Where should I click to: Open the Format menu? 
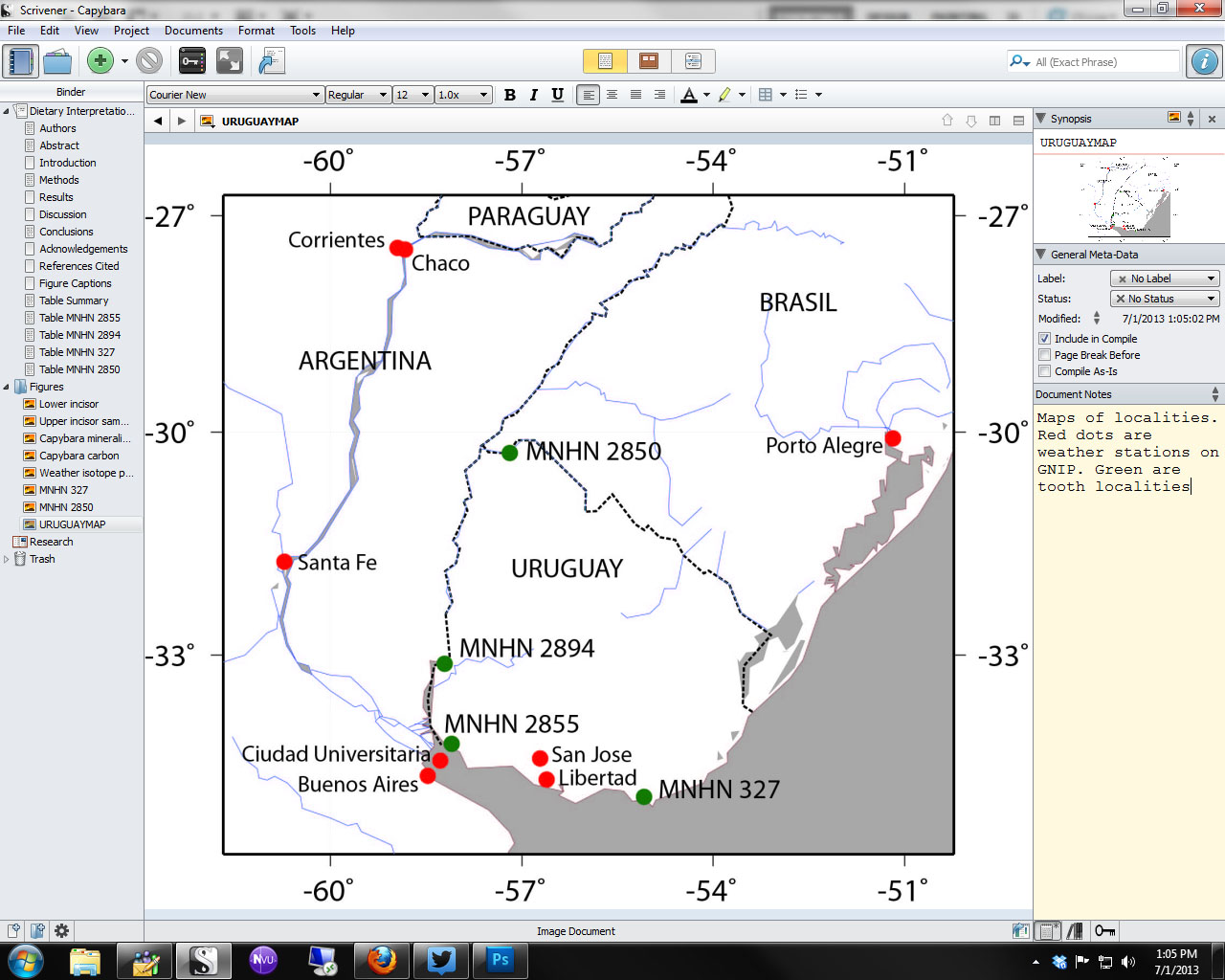256,31
